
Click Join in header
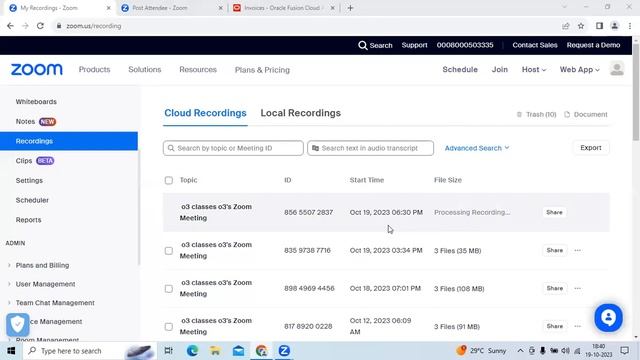click(500, 69)
